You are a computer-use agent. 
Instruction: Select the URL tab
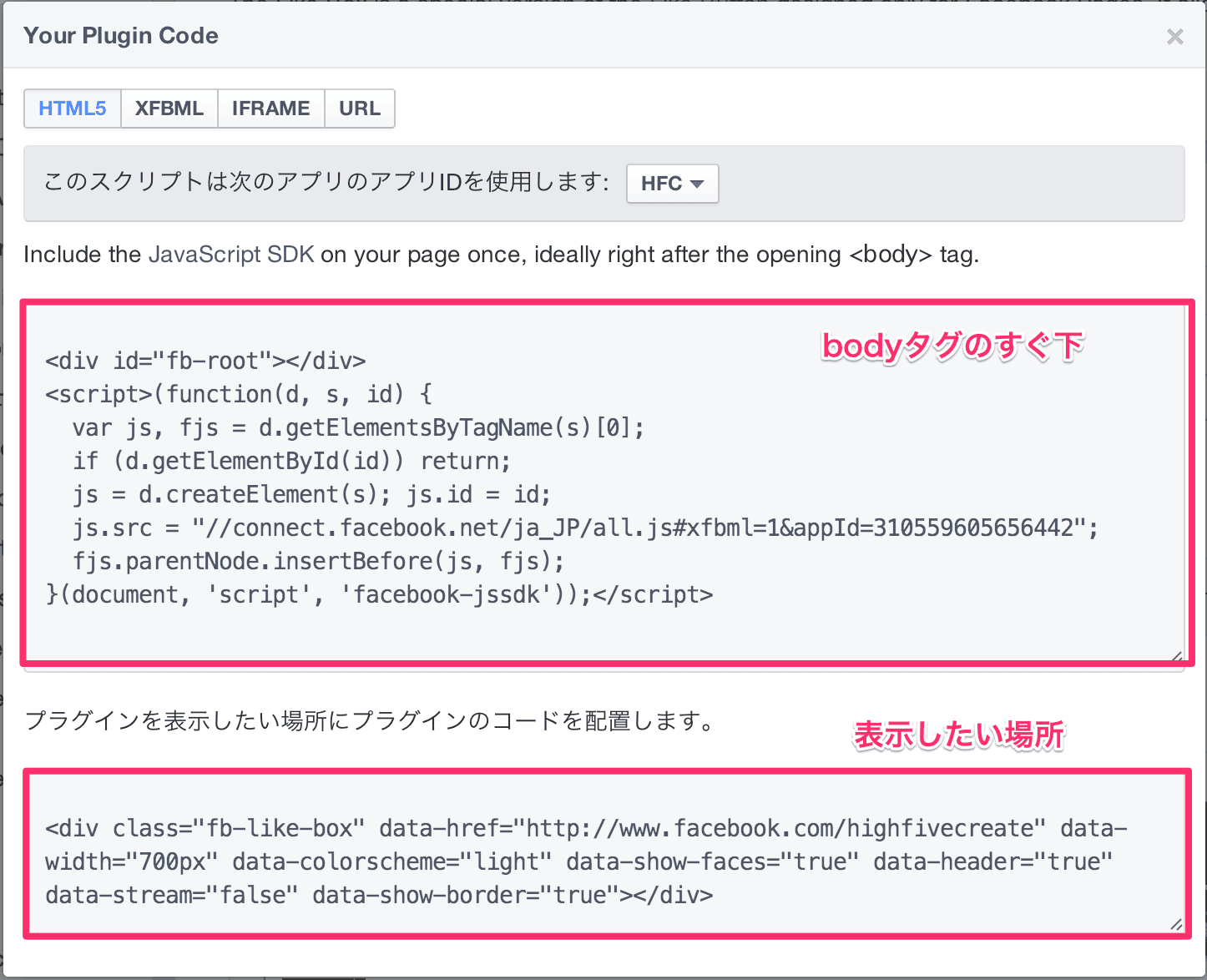360,109
